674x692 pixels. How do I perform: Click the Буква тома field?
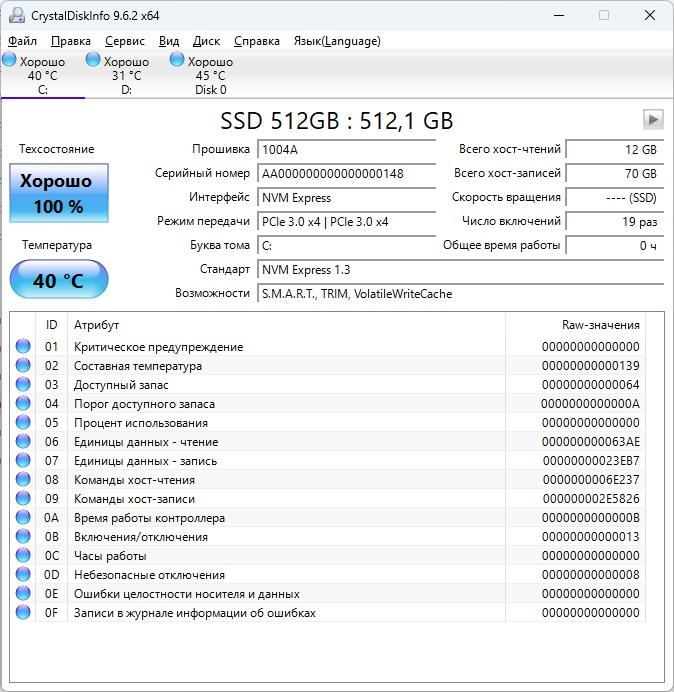346,245
